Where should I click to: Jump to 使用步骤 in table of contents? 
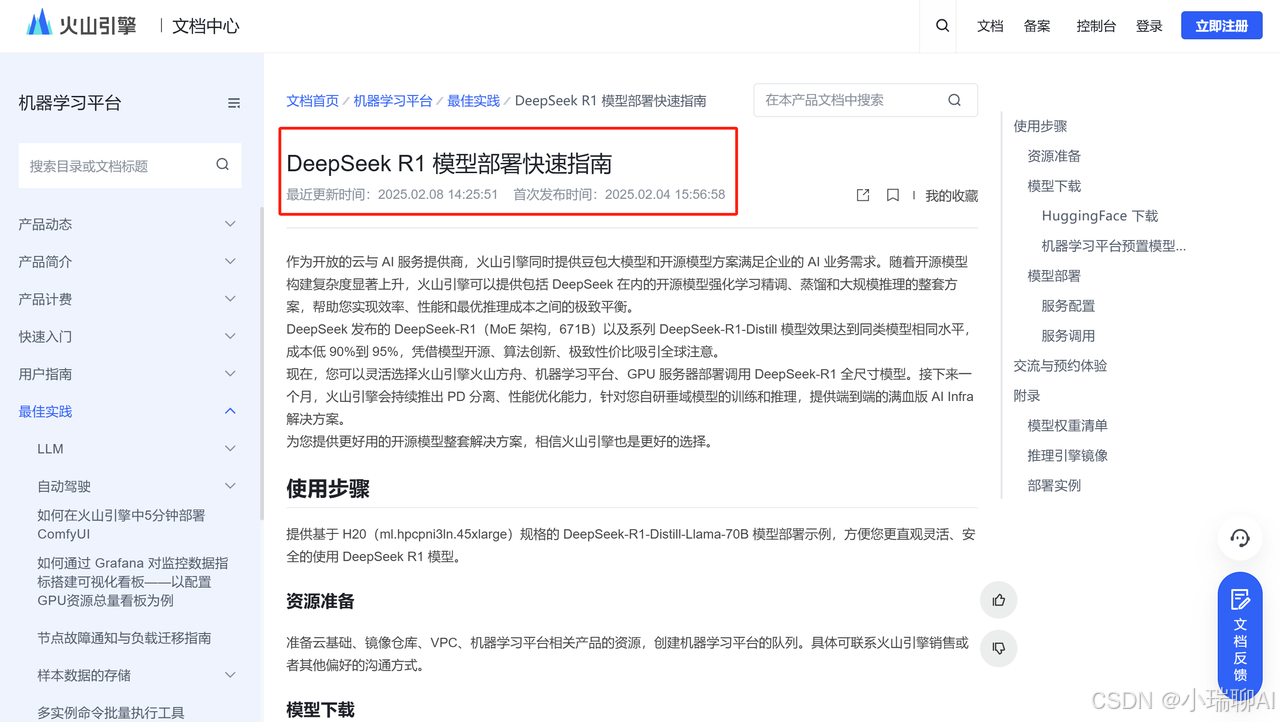coord(1040,126)
